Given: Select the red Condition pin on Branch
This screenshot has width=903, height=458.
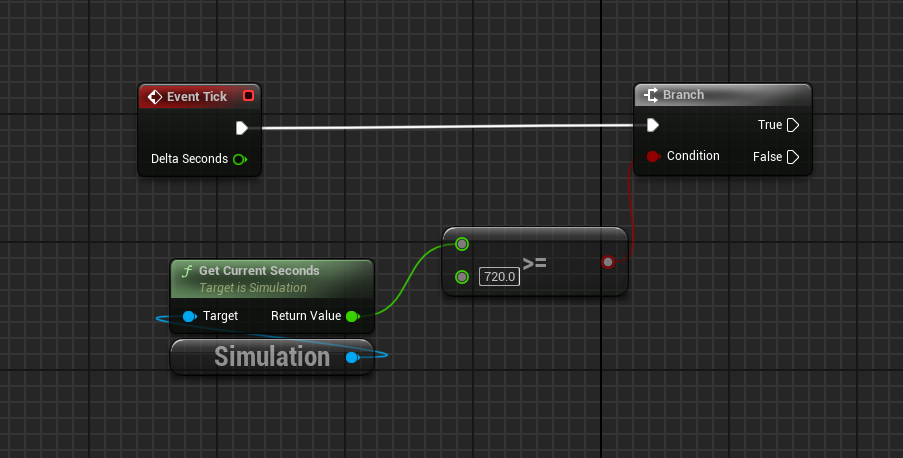Looking at the screenshot, I should (653, 156).
